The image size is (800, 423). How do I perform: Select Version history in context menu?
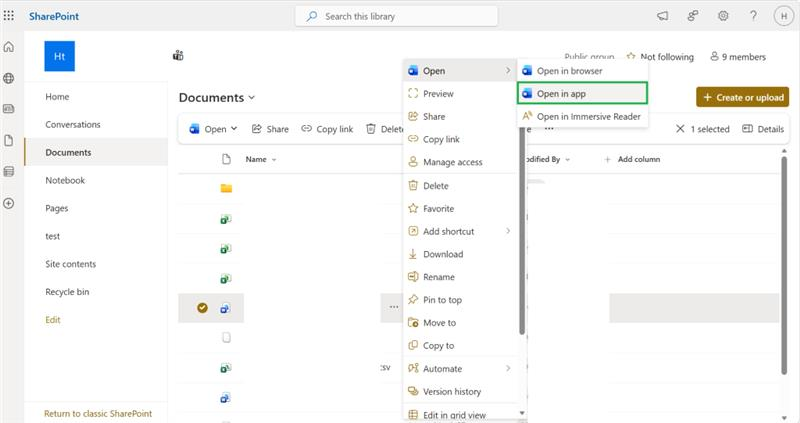(x=459, y=391)
